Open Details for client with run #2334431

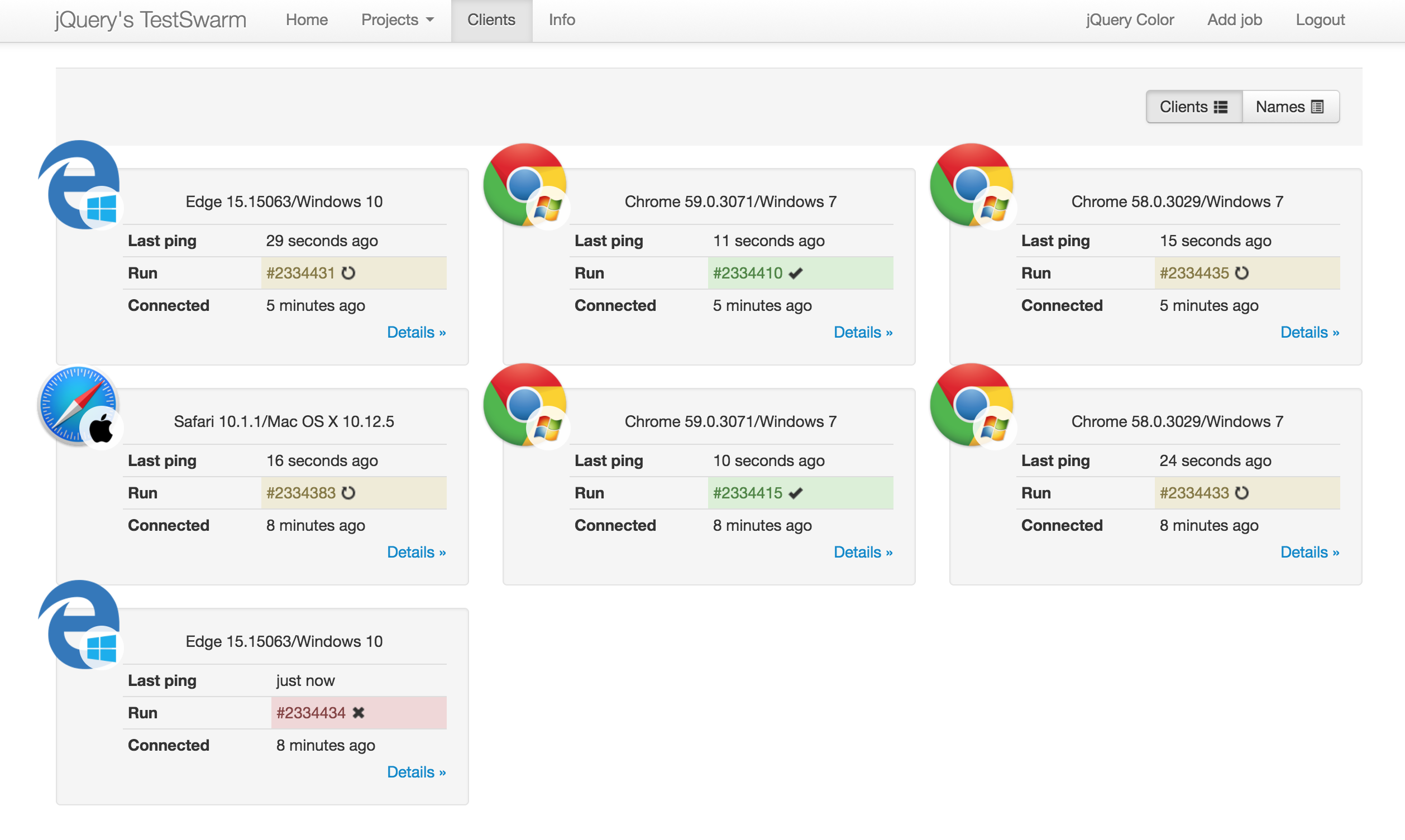click(416, 332)
